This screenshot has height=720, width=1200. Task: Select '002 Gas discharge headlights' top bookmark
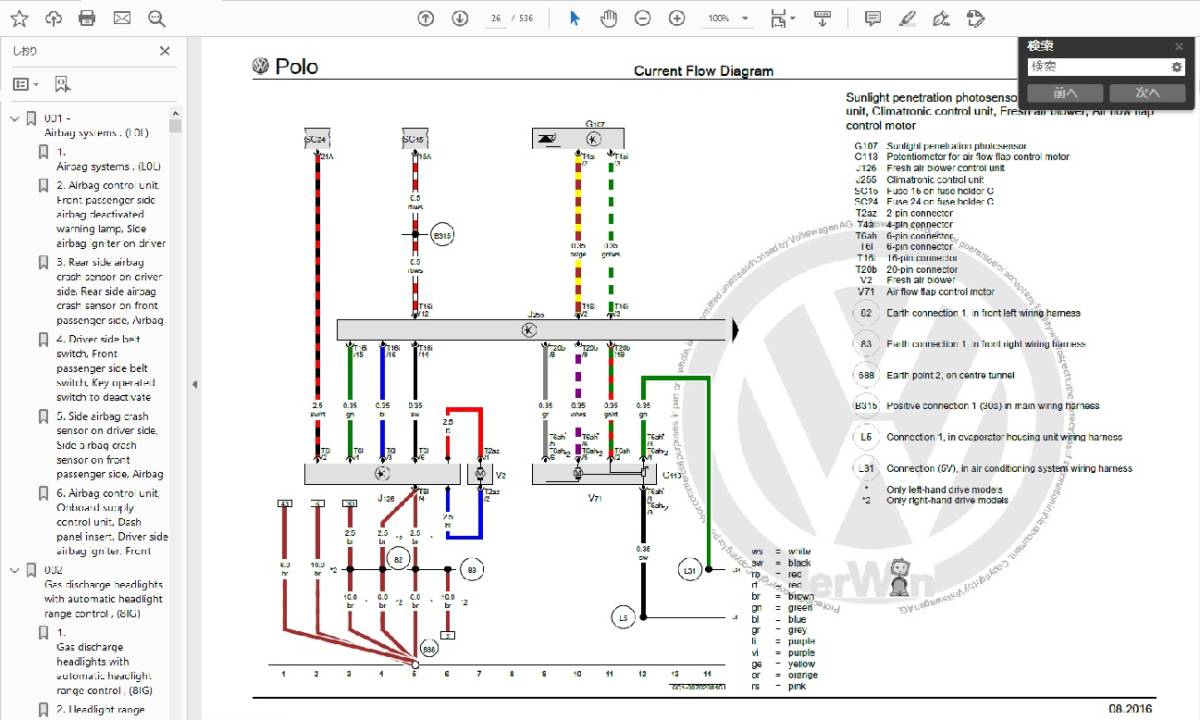point(103,592)
